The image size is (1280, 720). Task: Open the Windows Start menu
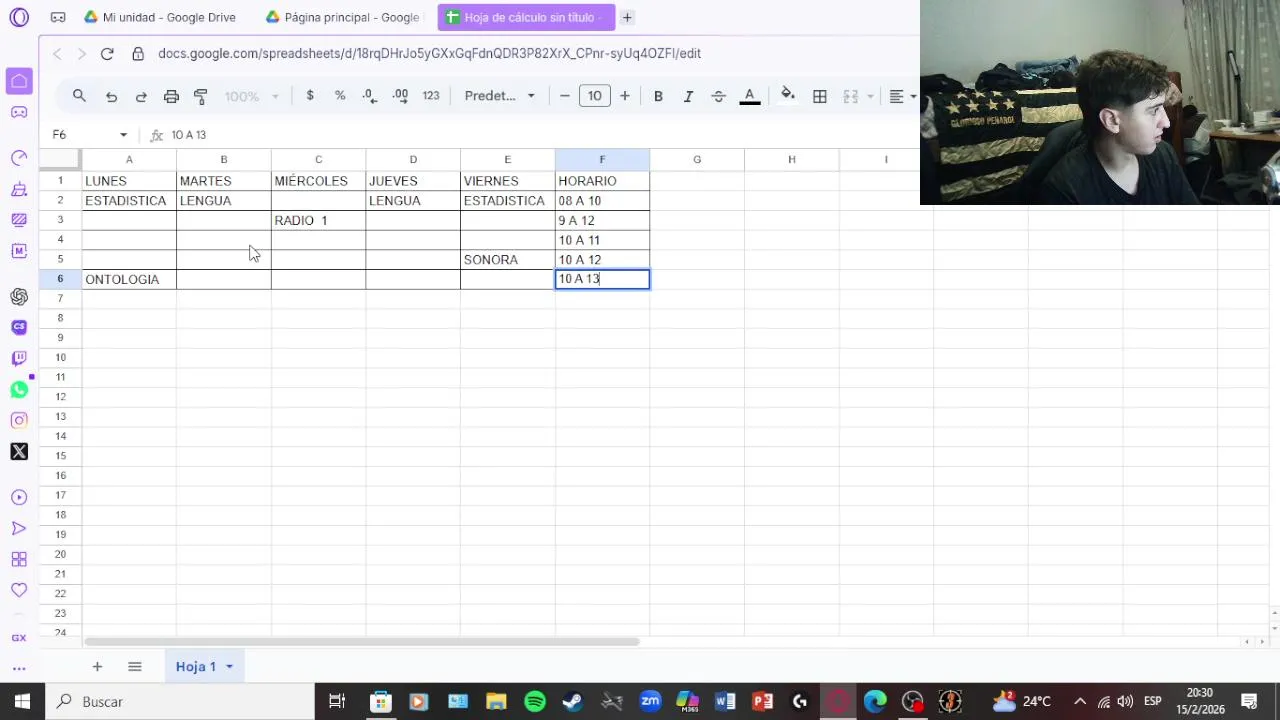click(x=22, y=701)
